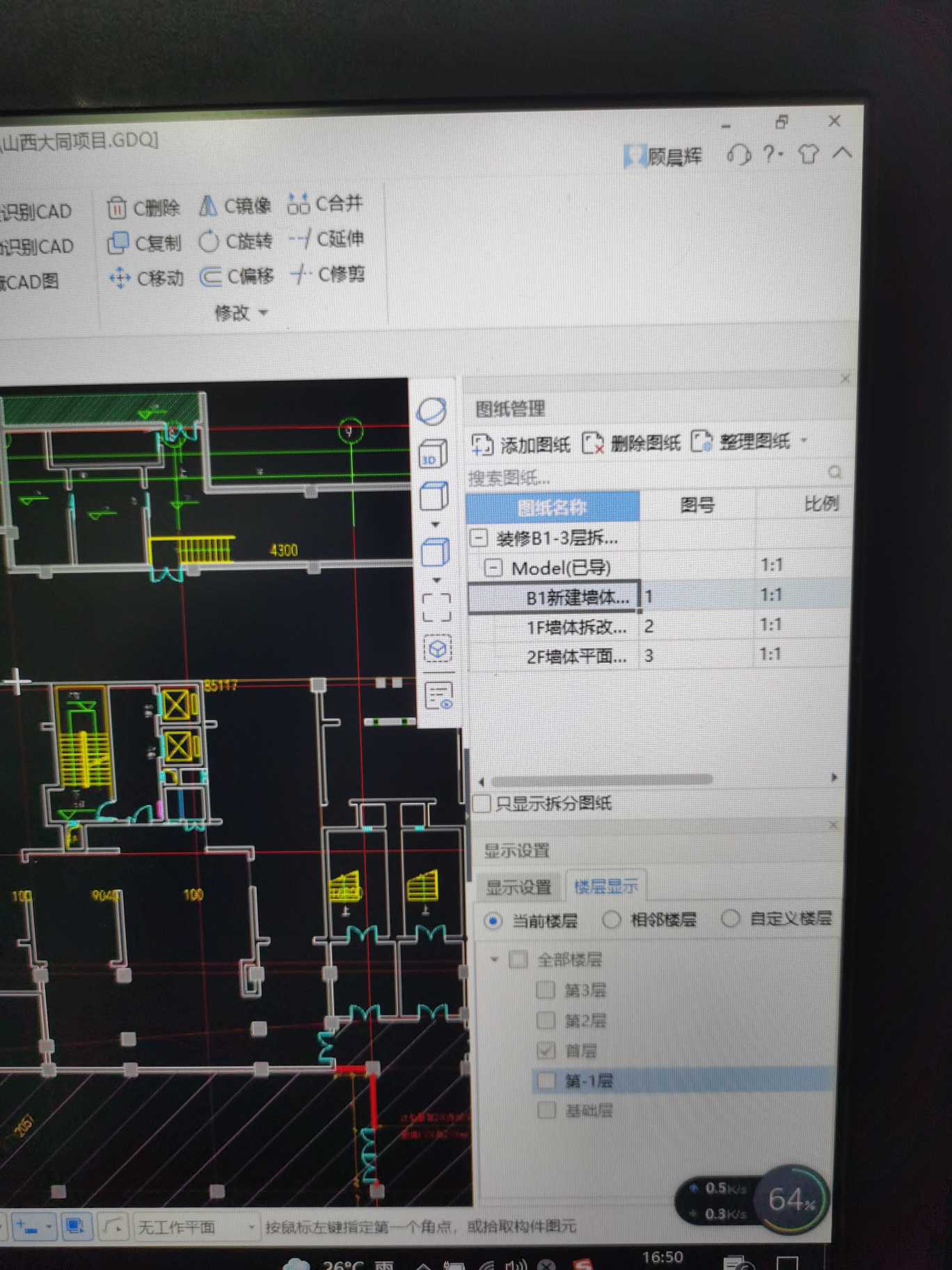Check the 只显示拆分图纸 checkbox
The image size is (952, 1270).
coord(481,803)
